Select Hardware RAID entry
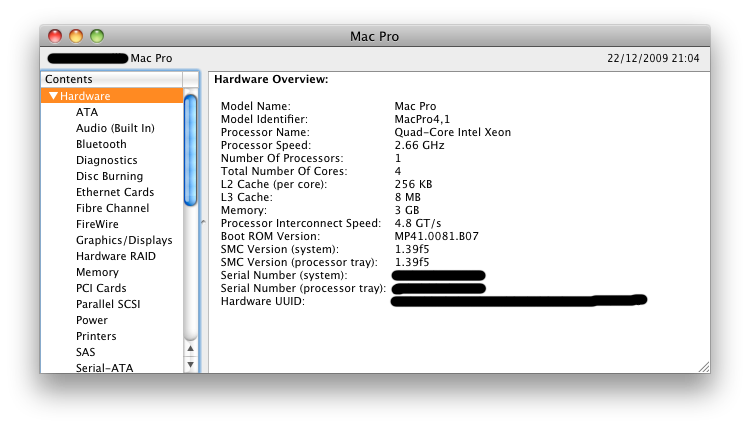Image resolution: width=750 pixels, height=428 pixels. click(116, 256)
